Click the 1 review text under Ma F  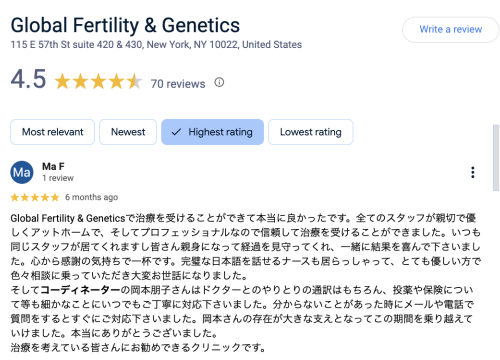pos(58,178)
